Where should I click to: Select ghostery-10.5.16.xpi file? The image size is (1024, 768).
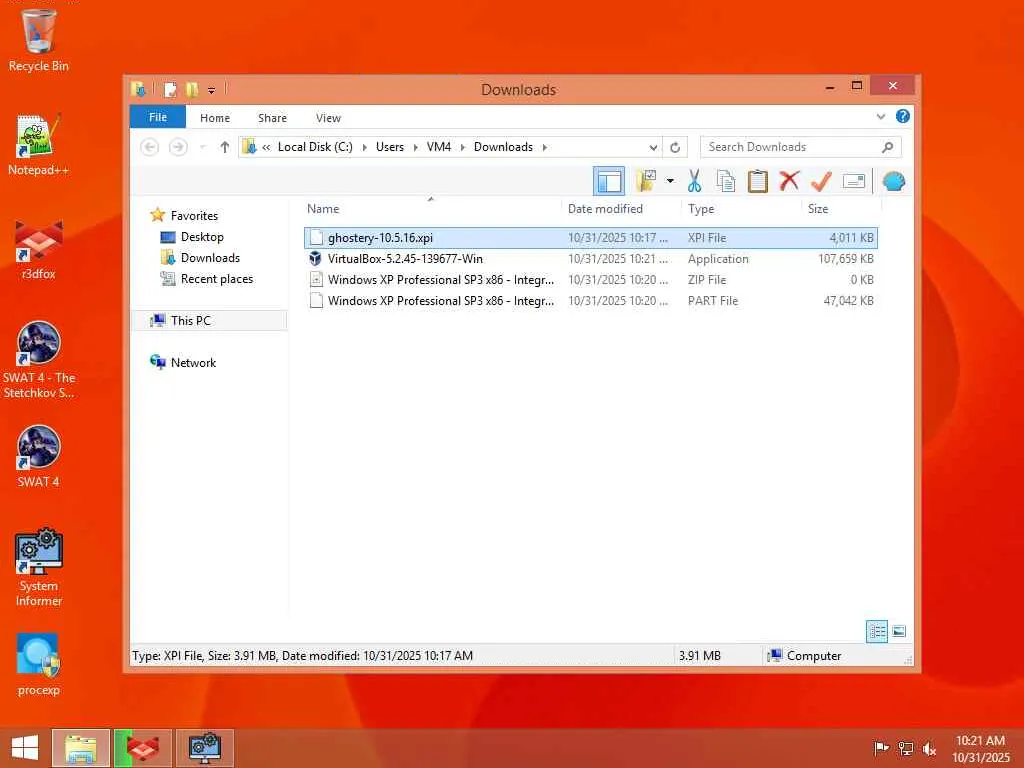[x=590, y=238]
